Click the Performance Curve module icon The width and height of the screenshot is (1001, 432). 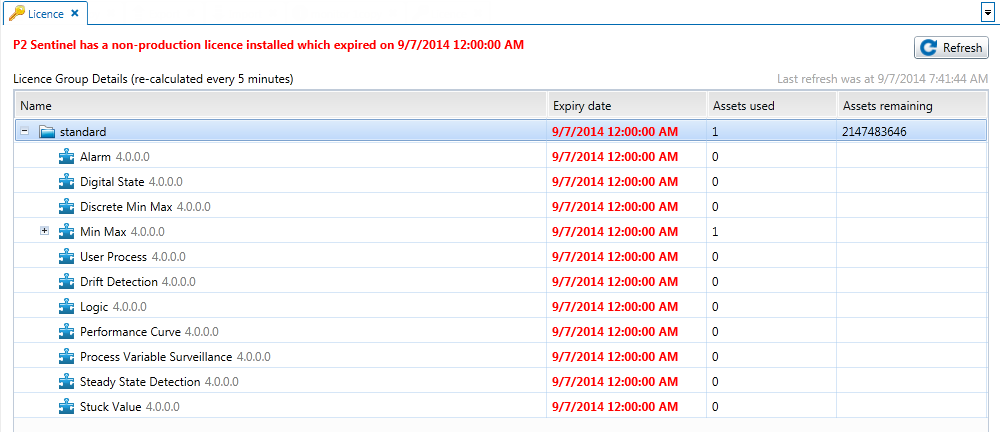[x=67, y=331]
